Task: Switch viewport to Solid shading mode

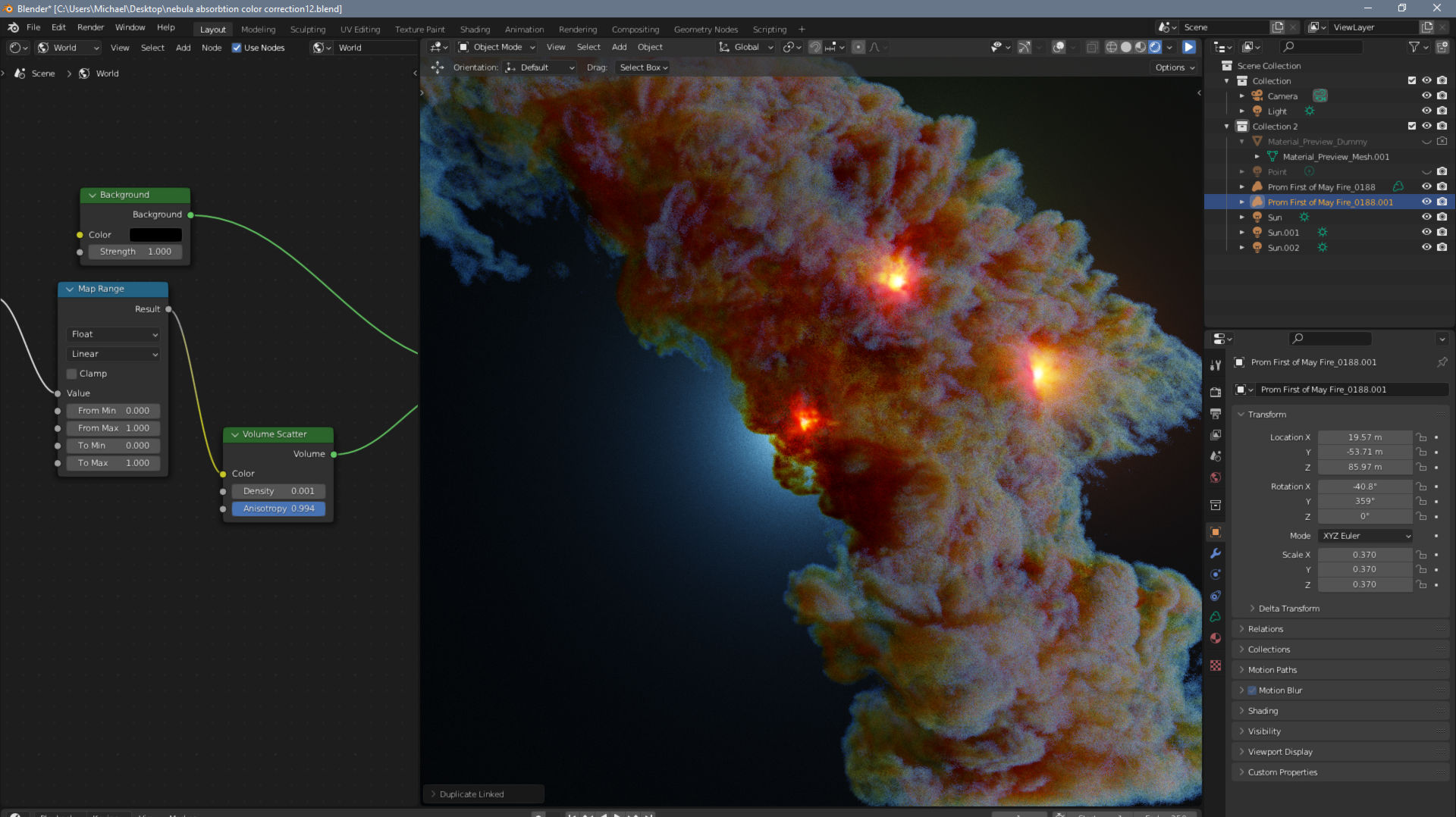Action: click(x=1125, y=47)
